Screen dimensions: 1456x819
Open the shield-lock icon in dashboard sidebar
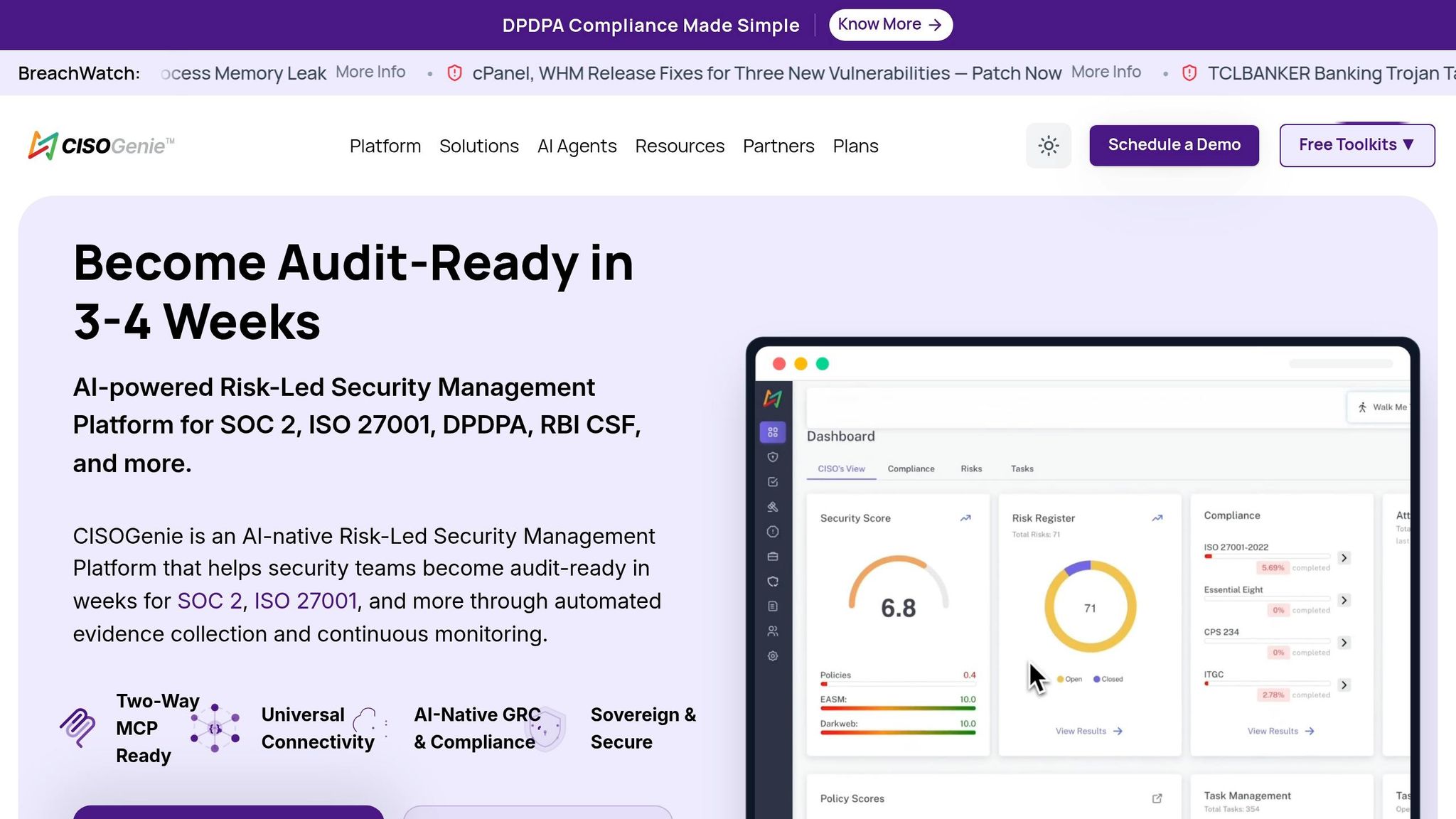(773, 457)
